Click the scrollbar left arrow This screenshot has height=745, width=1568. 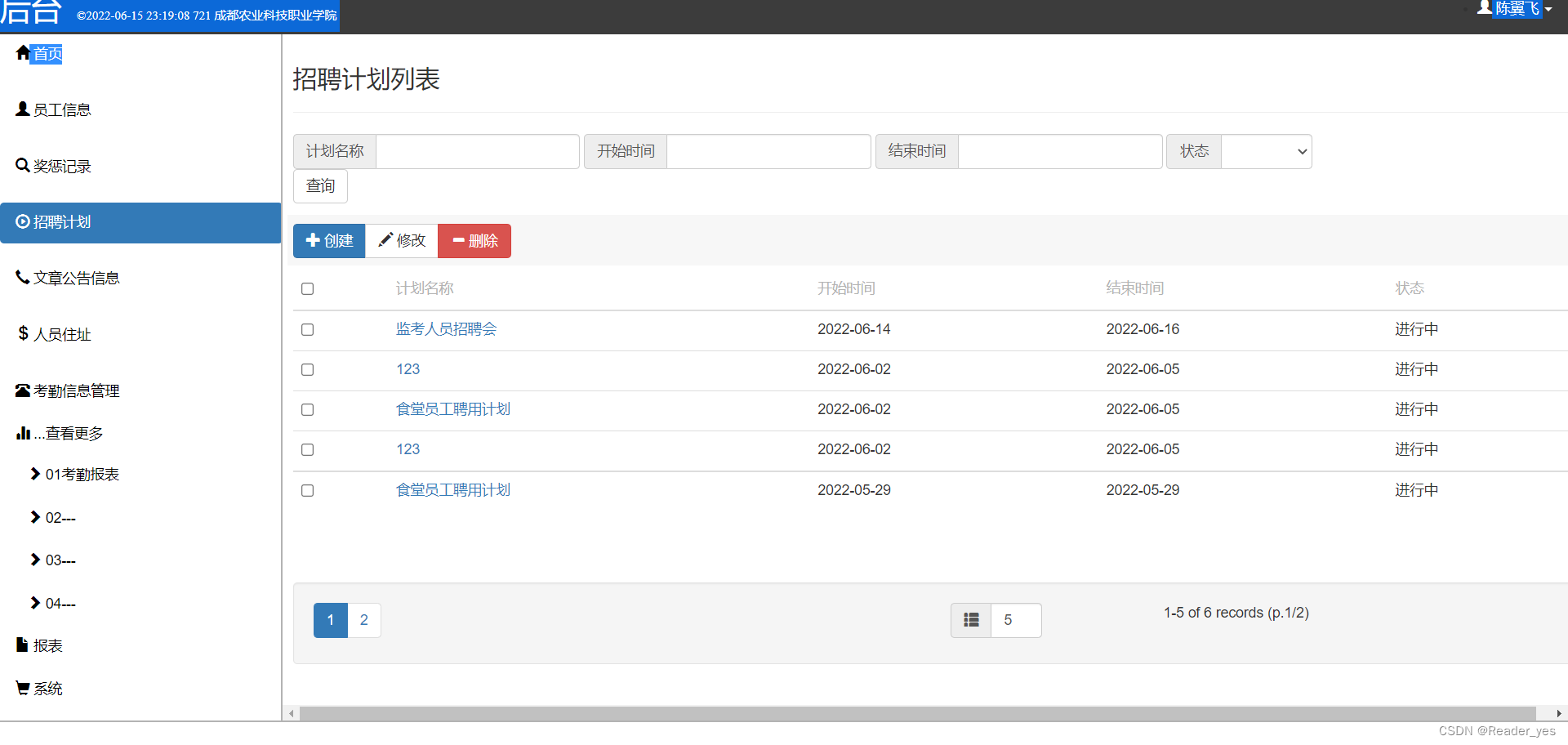(292, 713)
